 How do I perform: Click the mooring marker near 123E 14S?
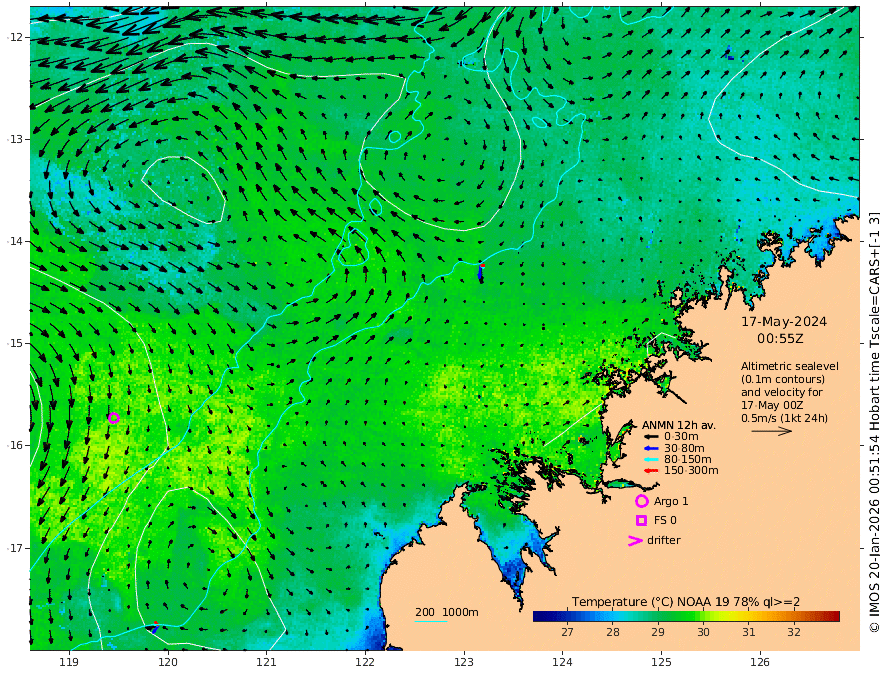tap(481, 272)
